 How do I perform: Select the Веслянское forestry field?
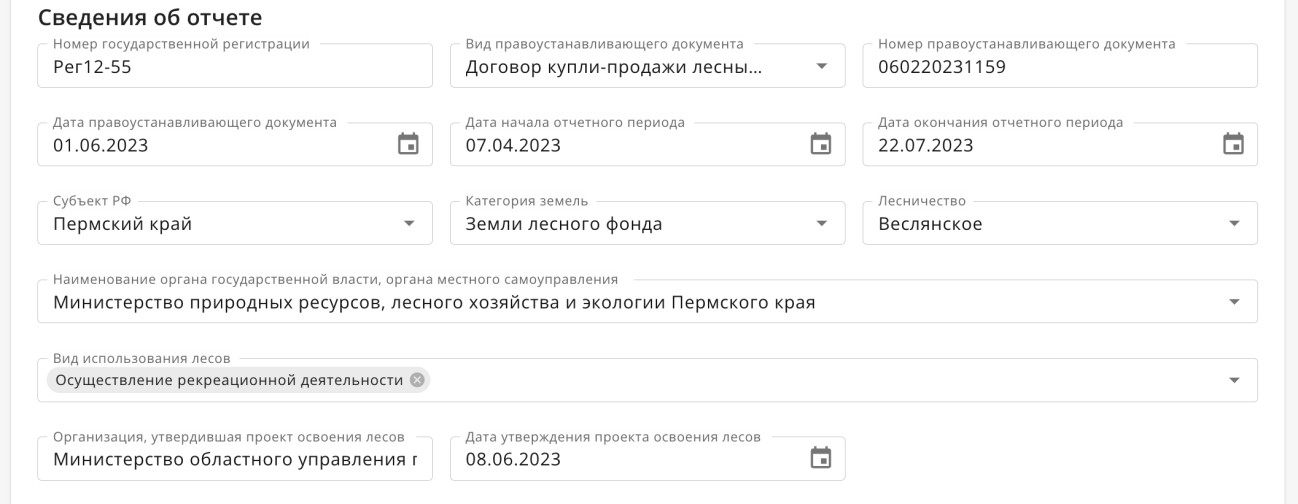point(1060,223)
